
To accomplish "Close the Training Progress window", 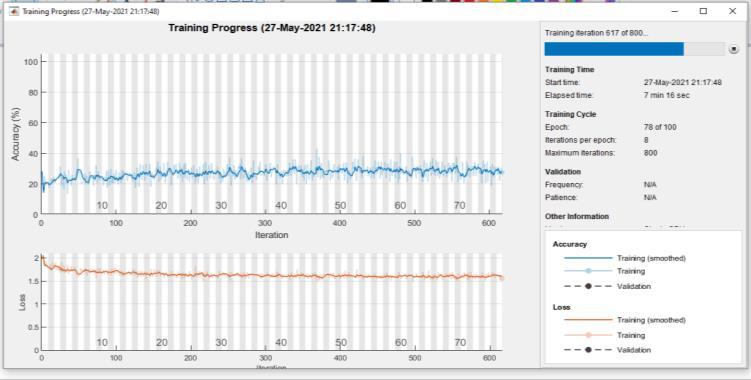I will click(732, 11).
